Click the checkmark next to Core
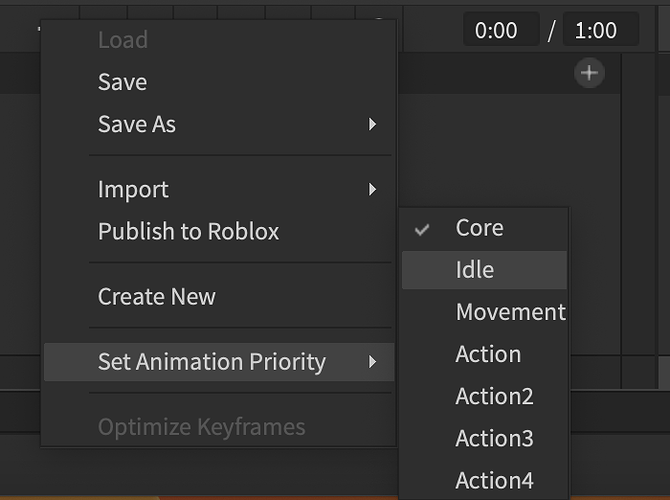Image resolution: width=670 pixels, height=500 pixels. pyautogui.click(x=423, y=229)
